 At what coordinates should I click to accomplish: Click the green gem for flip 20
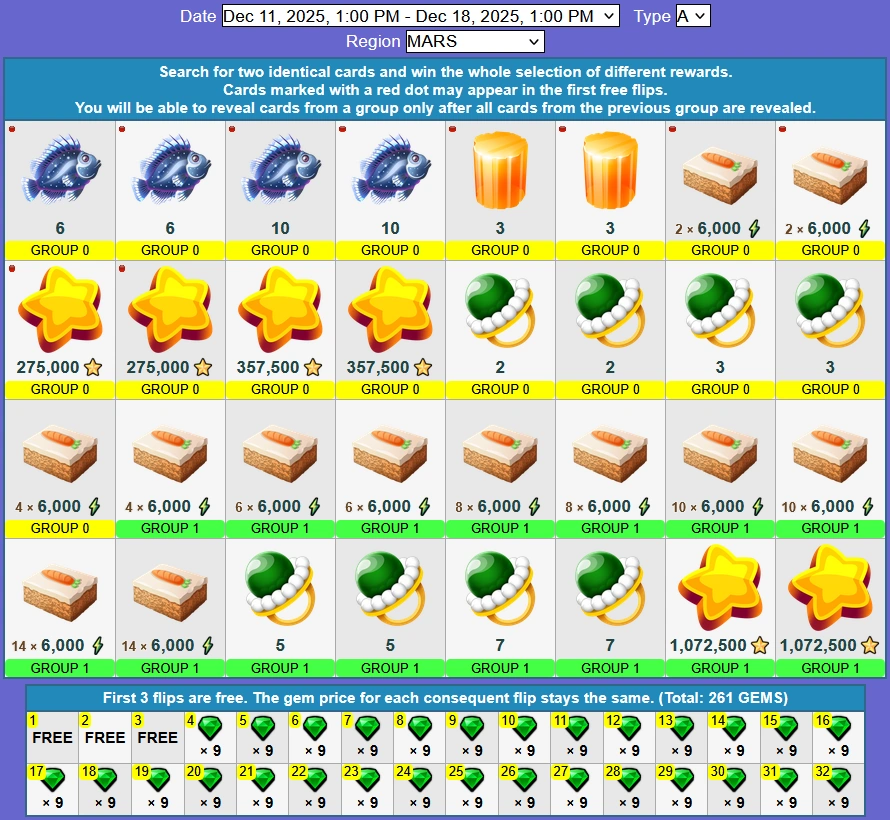tap(211, 780)
